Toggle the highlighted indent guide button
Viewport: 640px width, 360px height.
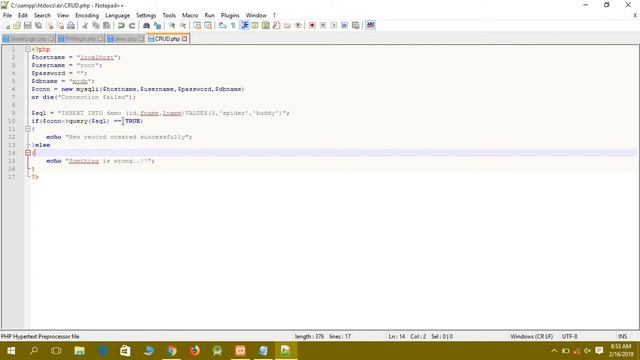[x=244, y=25]
